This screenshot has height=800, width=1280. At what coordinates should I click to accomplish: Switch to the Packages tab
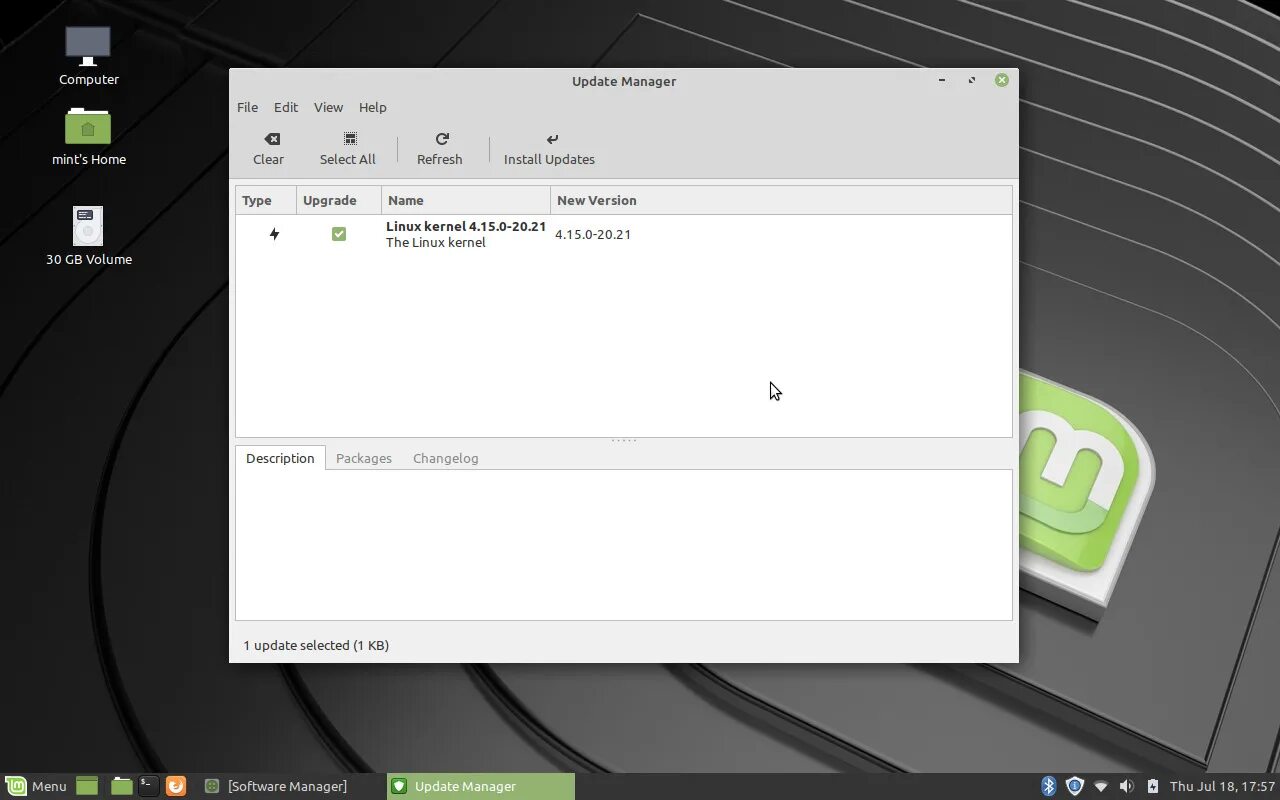pos(364,458)
